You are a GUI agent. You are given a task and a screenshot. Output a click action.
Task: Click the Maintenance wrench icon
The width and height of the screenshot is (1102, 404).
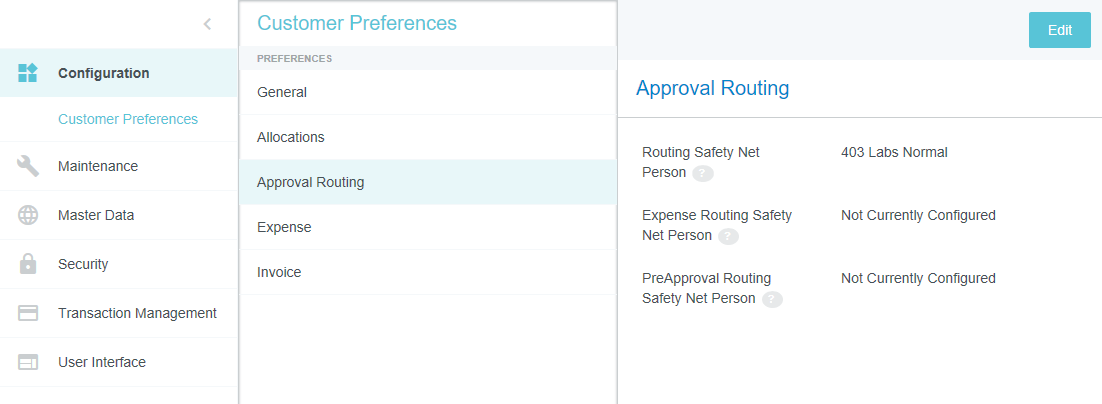click(28, 166)
